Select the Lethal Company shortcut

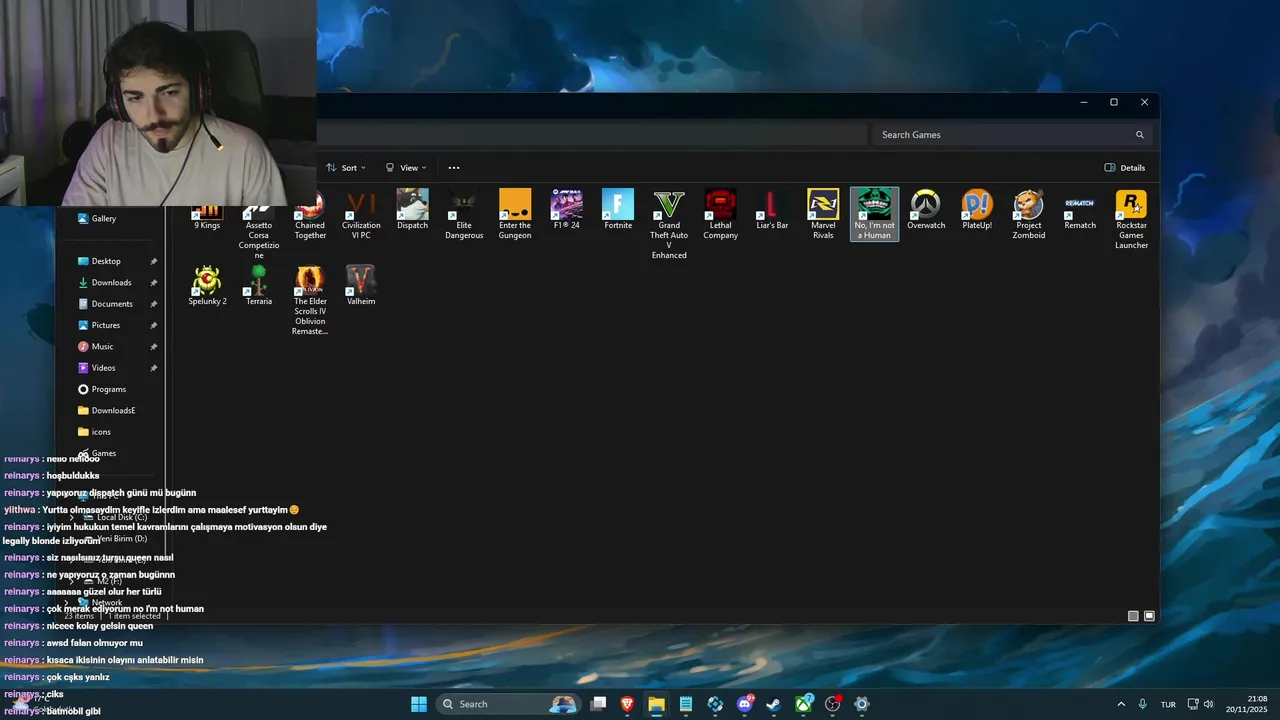[x=720, y=216]
